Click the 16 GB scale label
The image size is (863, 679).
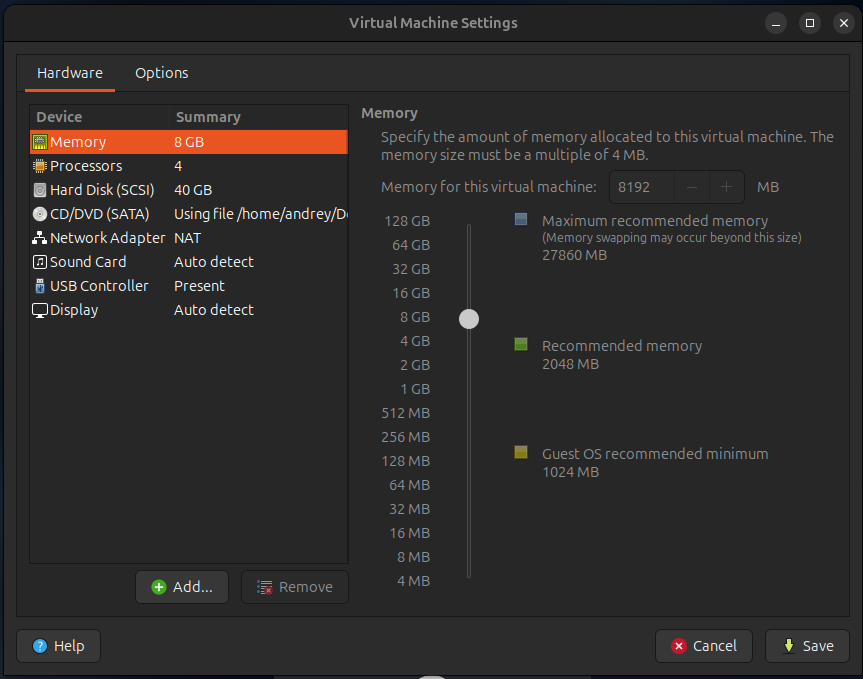pyautogui.click(x=411, y=293)
